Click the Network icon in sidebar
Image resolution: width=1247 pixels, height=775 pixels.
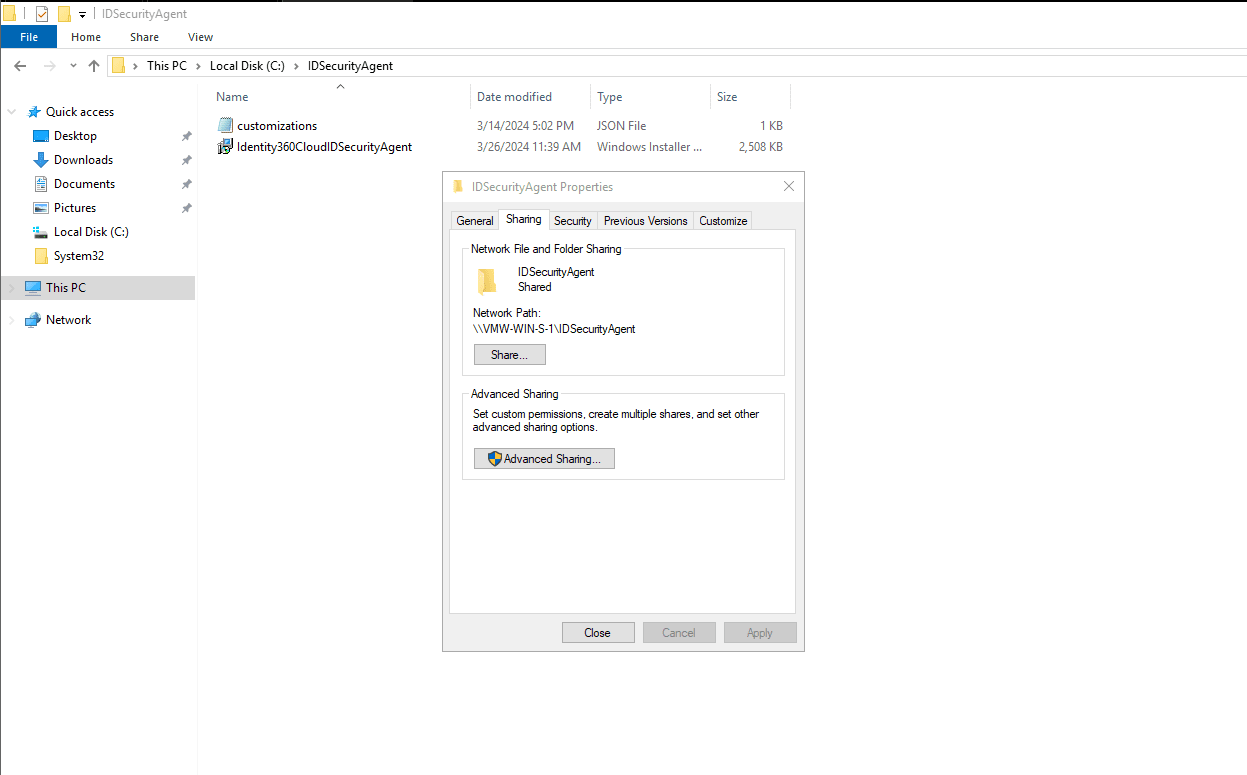tap(33, 320)
